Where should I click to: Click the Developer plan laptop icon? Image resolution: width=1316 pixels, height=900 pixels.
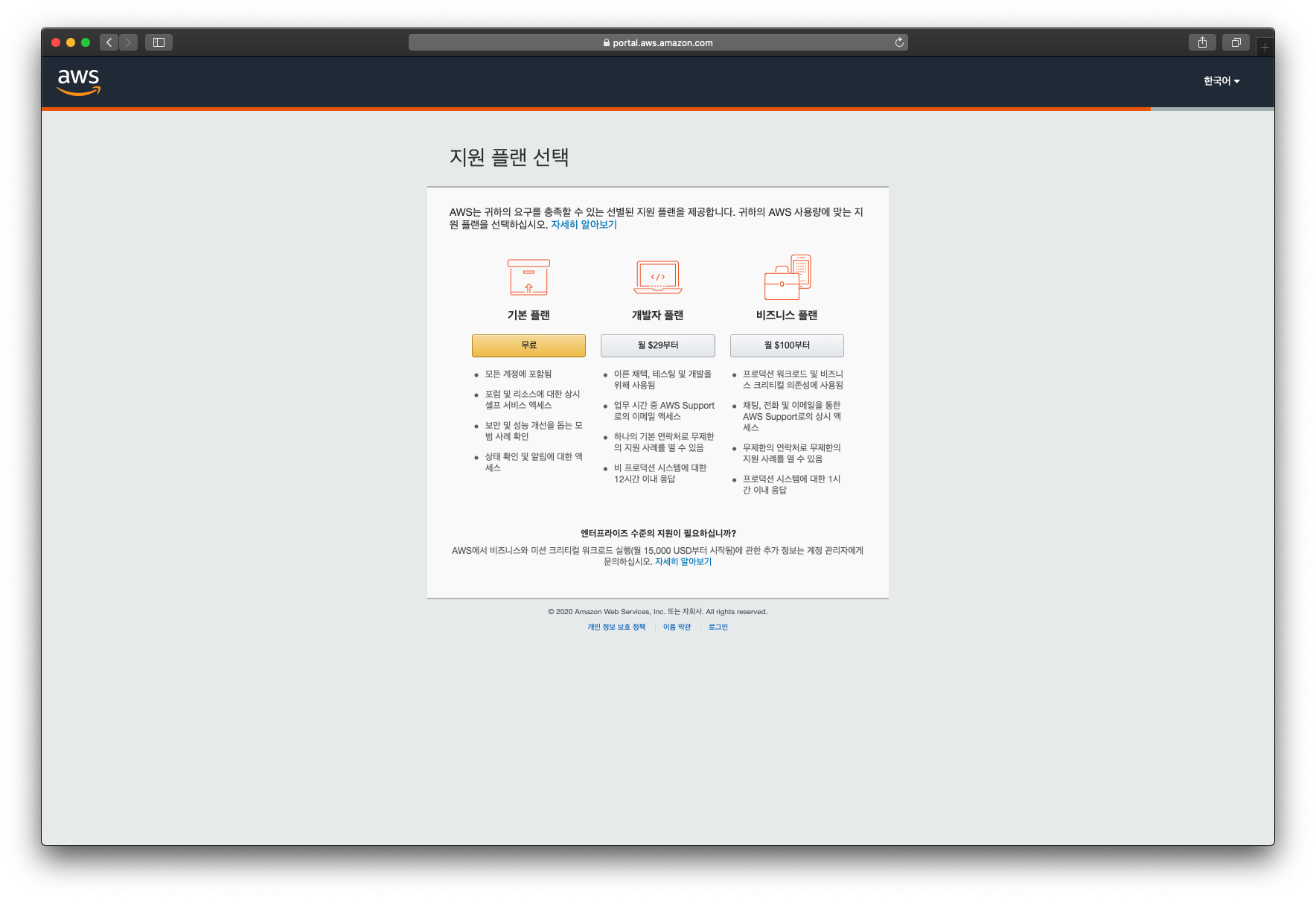(x=658, y=277)
